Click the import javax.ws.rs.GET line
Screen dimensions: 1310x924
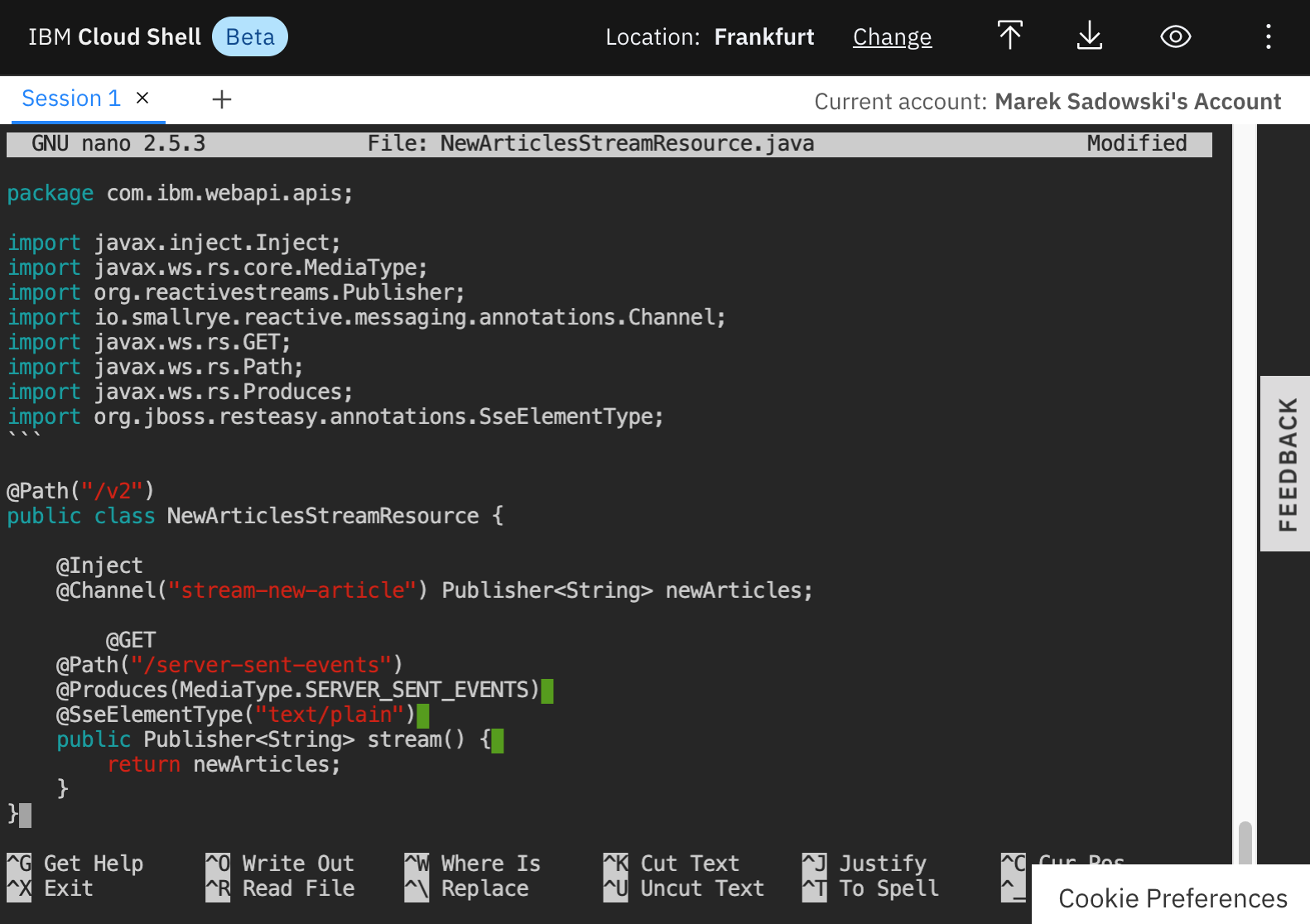pos(149,342)
